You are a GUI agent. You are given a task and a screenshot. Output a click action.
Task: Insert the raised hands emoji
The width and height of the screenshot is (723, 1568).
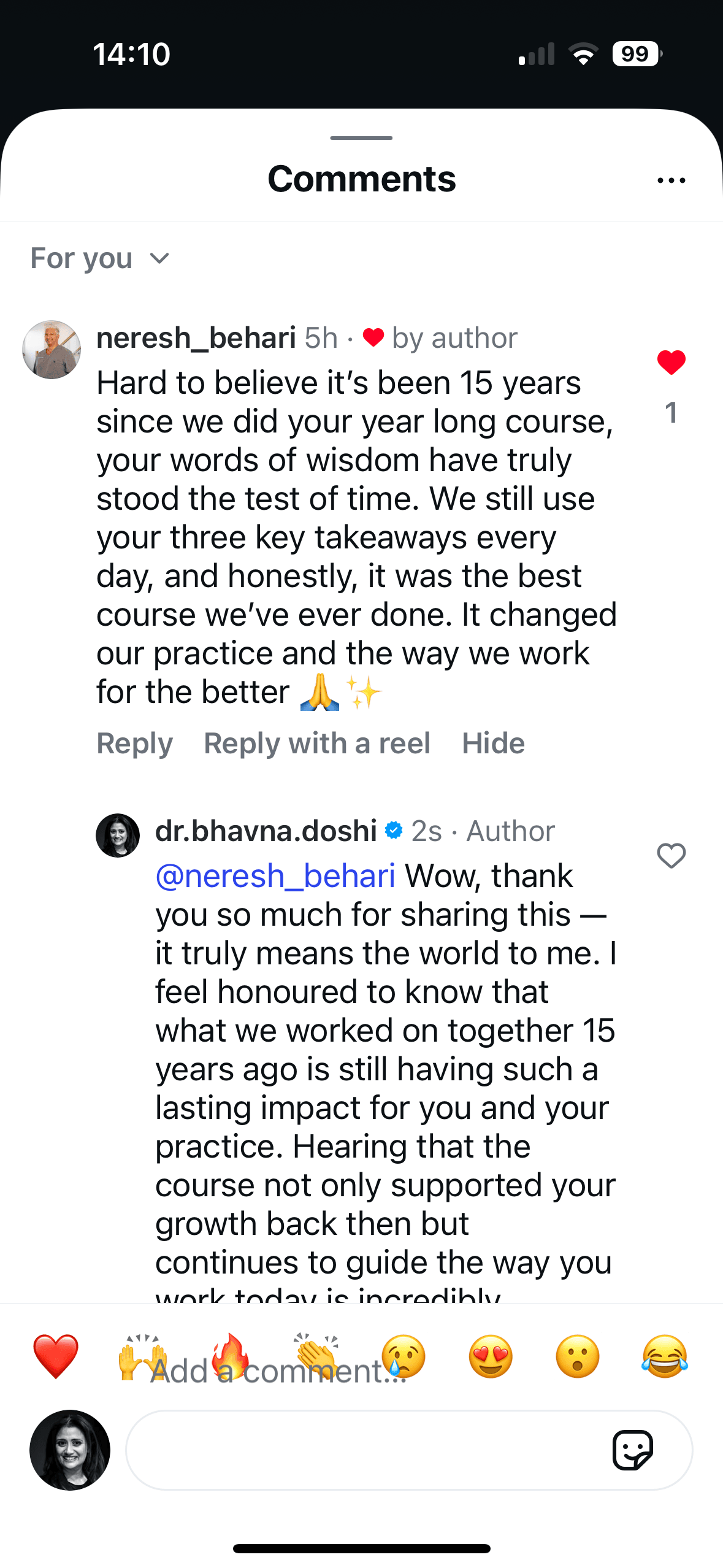coord(142,1356)
